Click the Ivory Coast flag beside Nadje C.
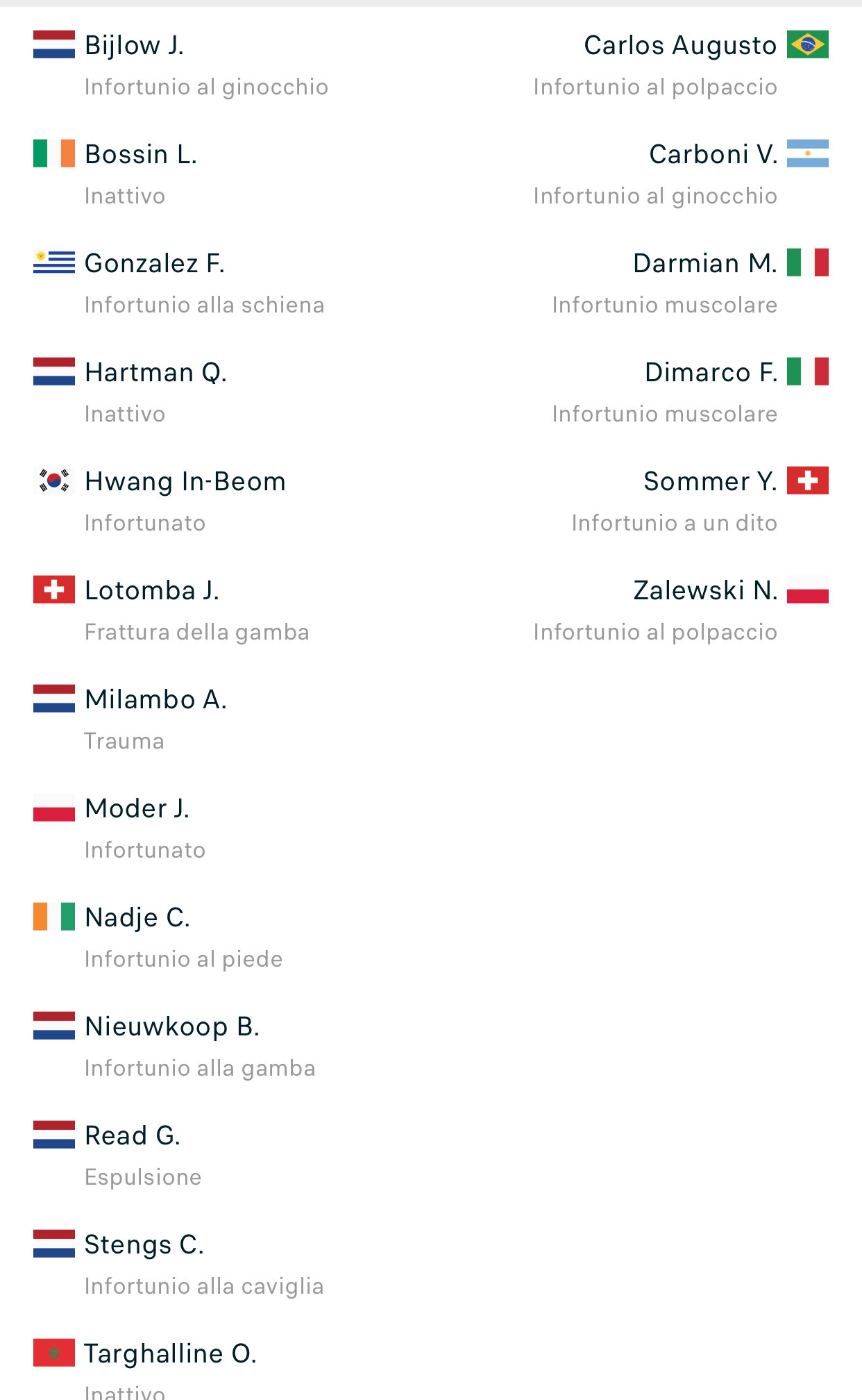Image resolution: width=862 pixels, height=1400 pixels. [x=54, y=917]
